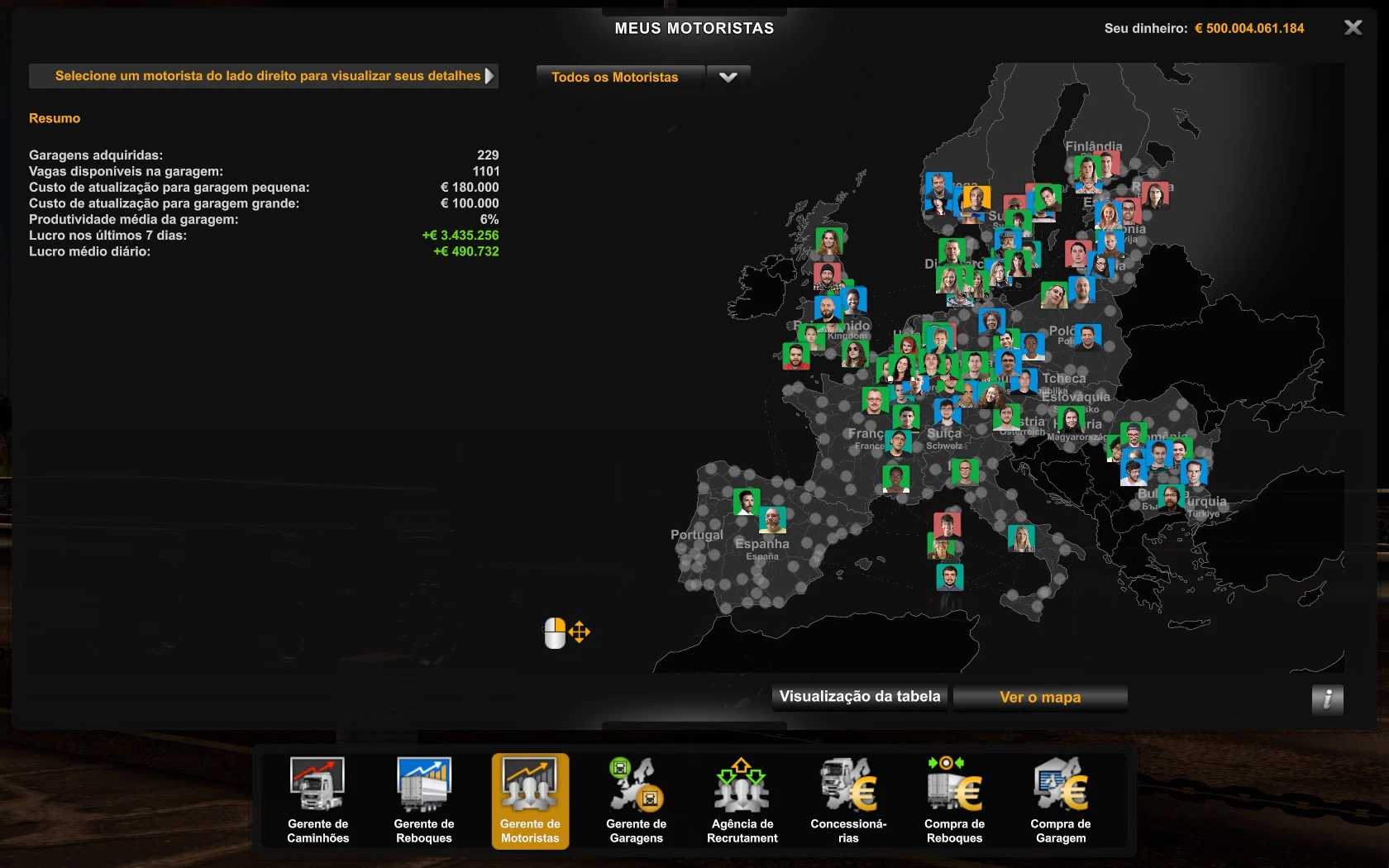The width and height of the screenshot is (1389, 868).
Task: Select driver portrait in southern Italy
Action: click(949, 576)
